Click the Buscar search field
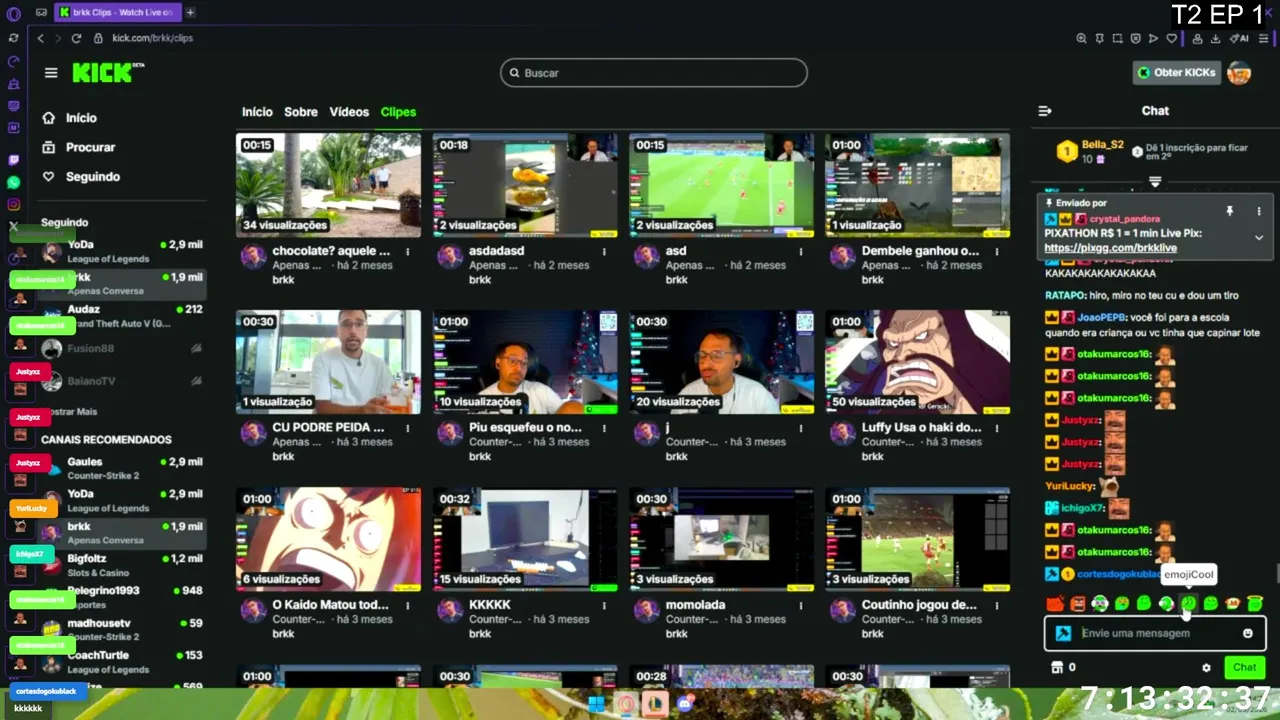This screenshot has width=1280, height=720. point(654,73)
